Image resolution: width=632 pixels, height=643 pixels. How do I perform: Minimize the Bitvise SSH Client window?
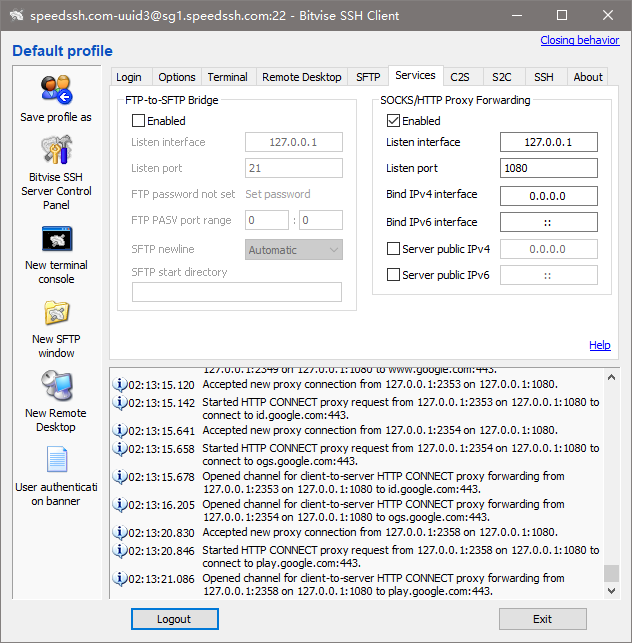coord(517,16)
